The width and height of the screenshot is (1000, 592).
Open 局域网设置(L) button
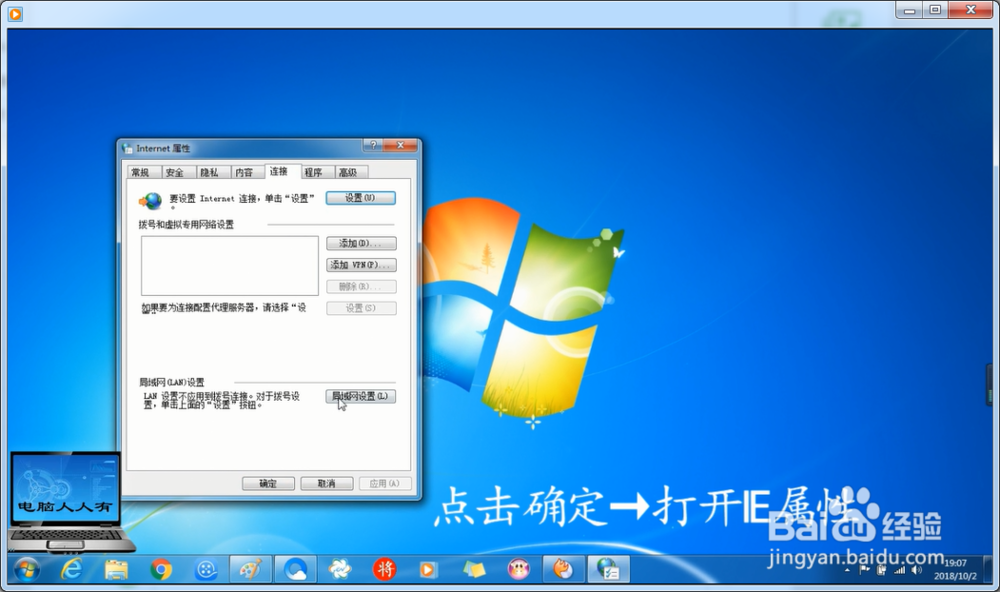click(360, 396)
